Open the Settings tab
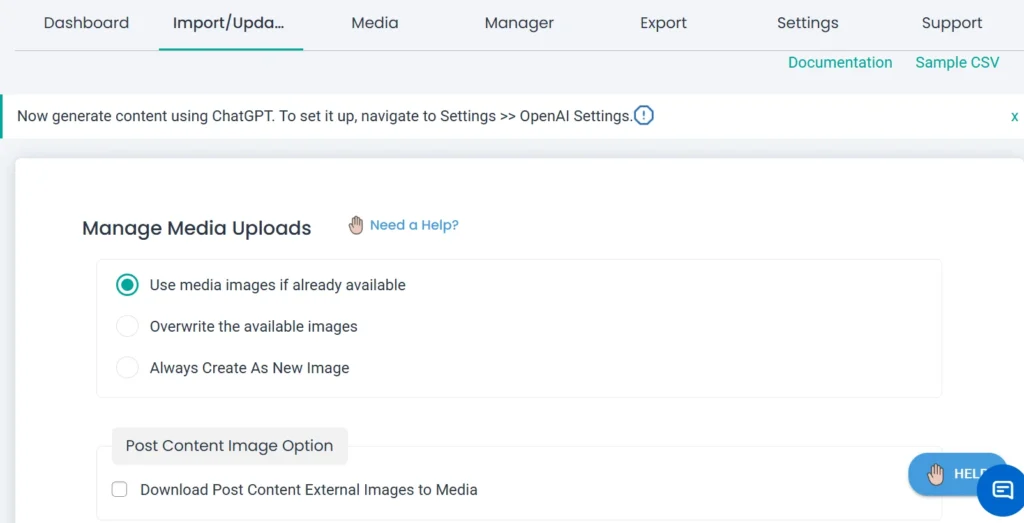 point(807,23)
